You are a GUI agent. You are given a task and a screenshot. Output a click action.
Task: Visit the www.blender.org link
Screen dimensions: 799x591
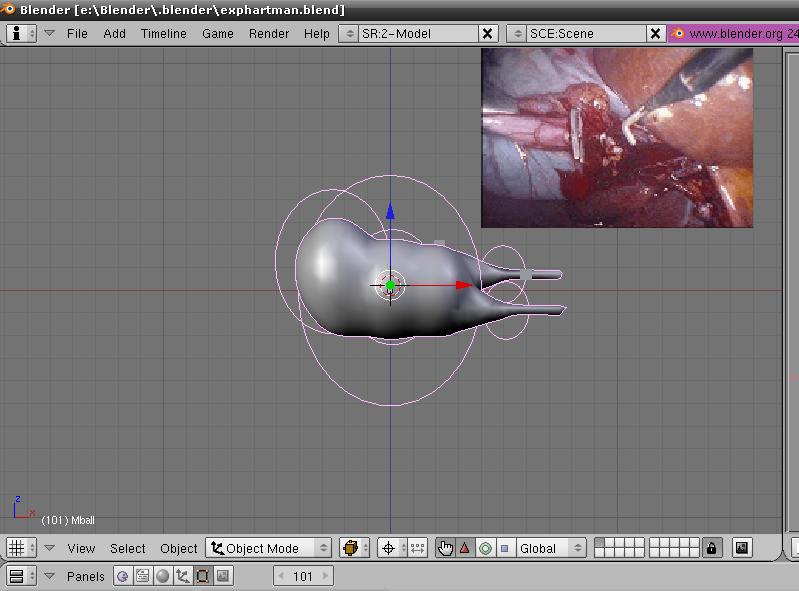(x=735, y=34)
